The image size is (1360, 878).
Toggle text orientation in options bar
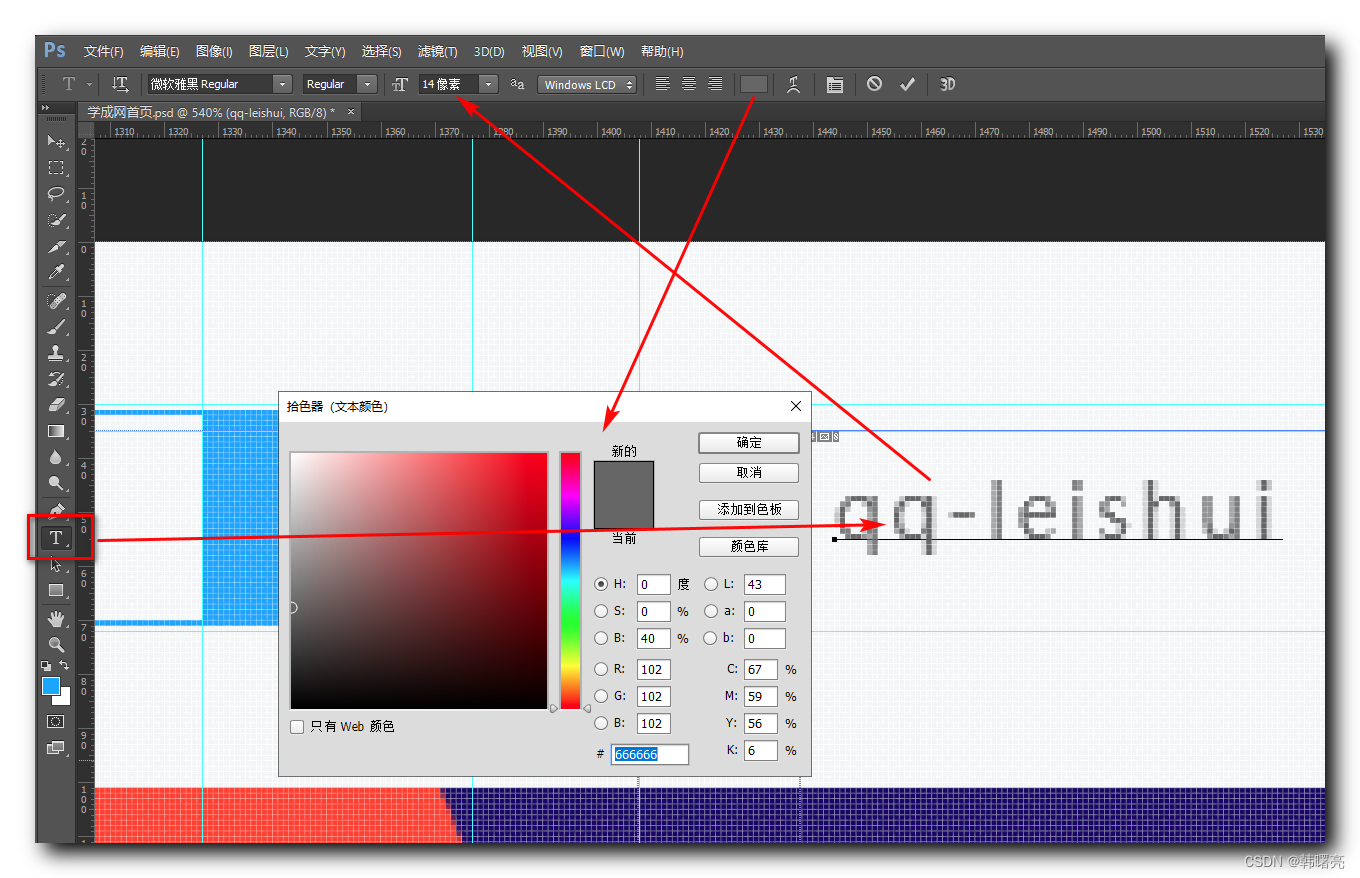point(120,85)
